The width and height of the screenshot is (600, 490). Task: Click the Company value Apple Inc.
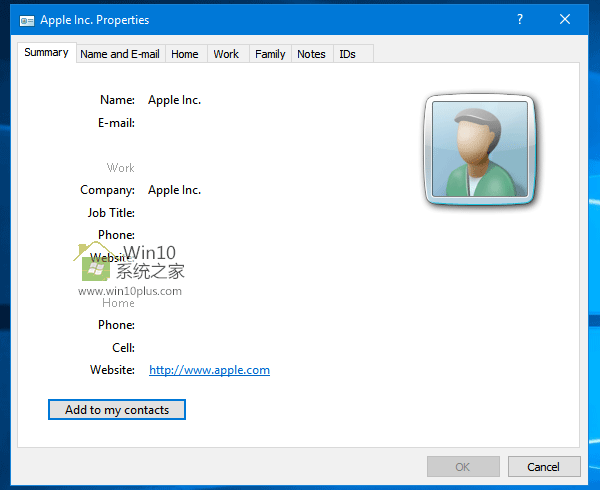pyautogui.click(x=174, y=190)
